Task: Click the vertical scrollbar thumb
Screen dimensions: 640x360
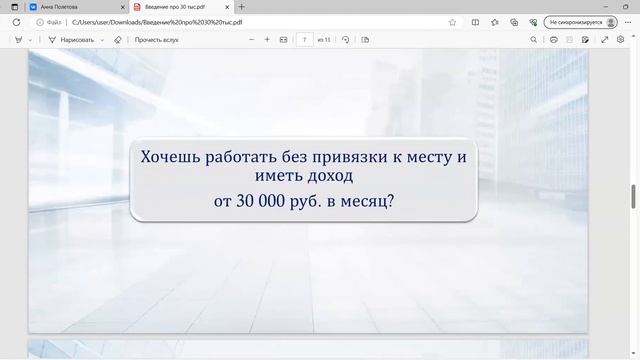Action: (x=633, y=196)
